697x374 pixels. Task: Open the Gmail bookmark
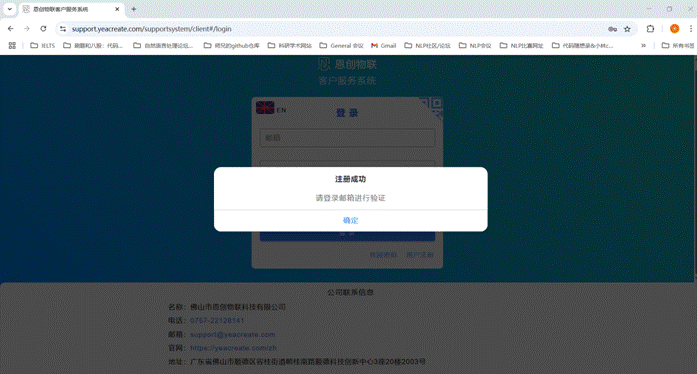point(384,45)
